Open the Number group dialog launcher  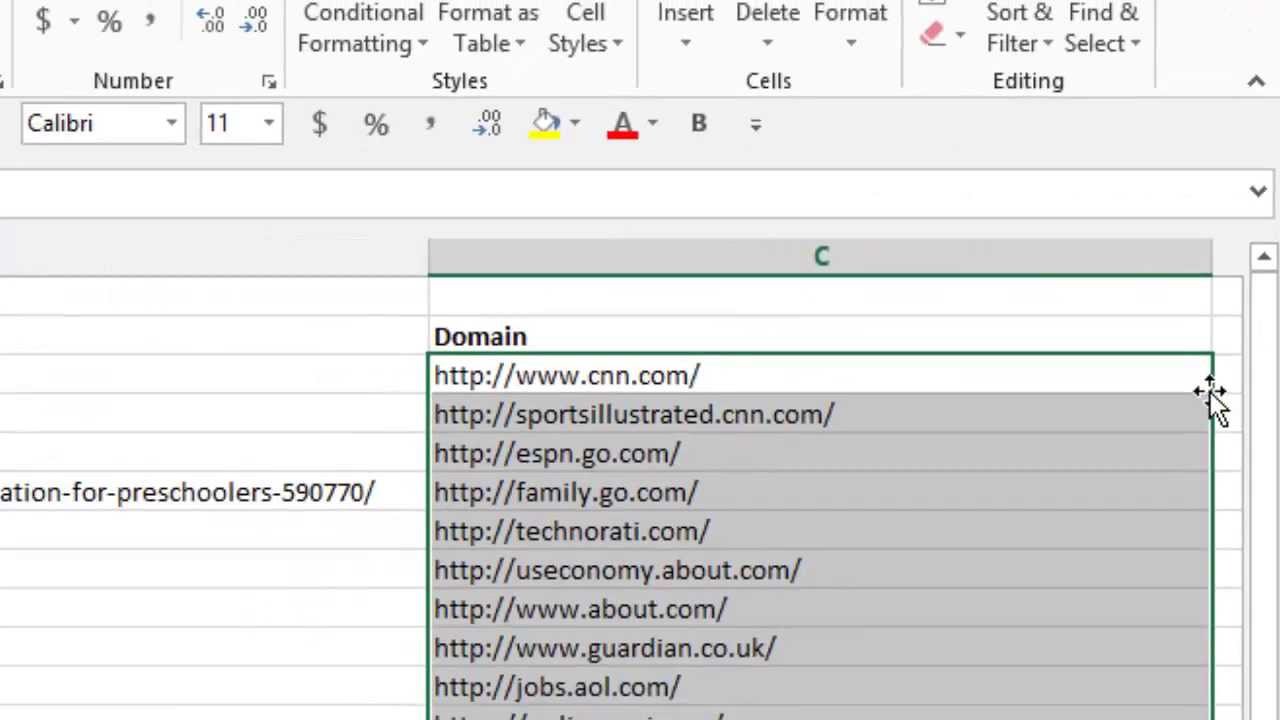coord(269,82)
